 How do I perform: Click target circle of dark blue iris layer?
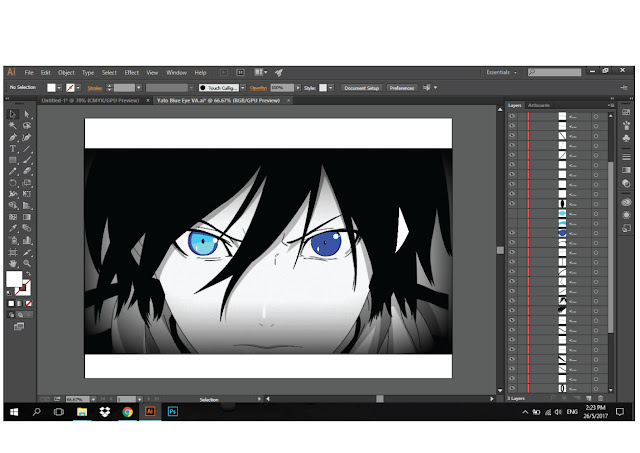(596, 233)
